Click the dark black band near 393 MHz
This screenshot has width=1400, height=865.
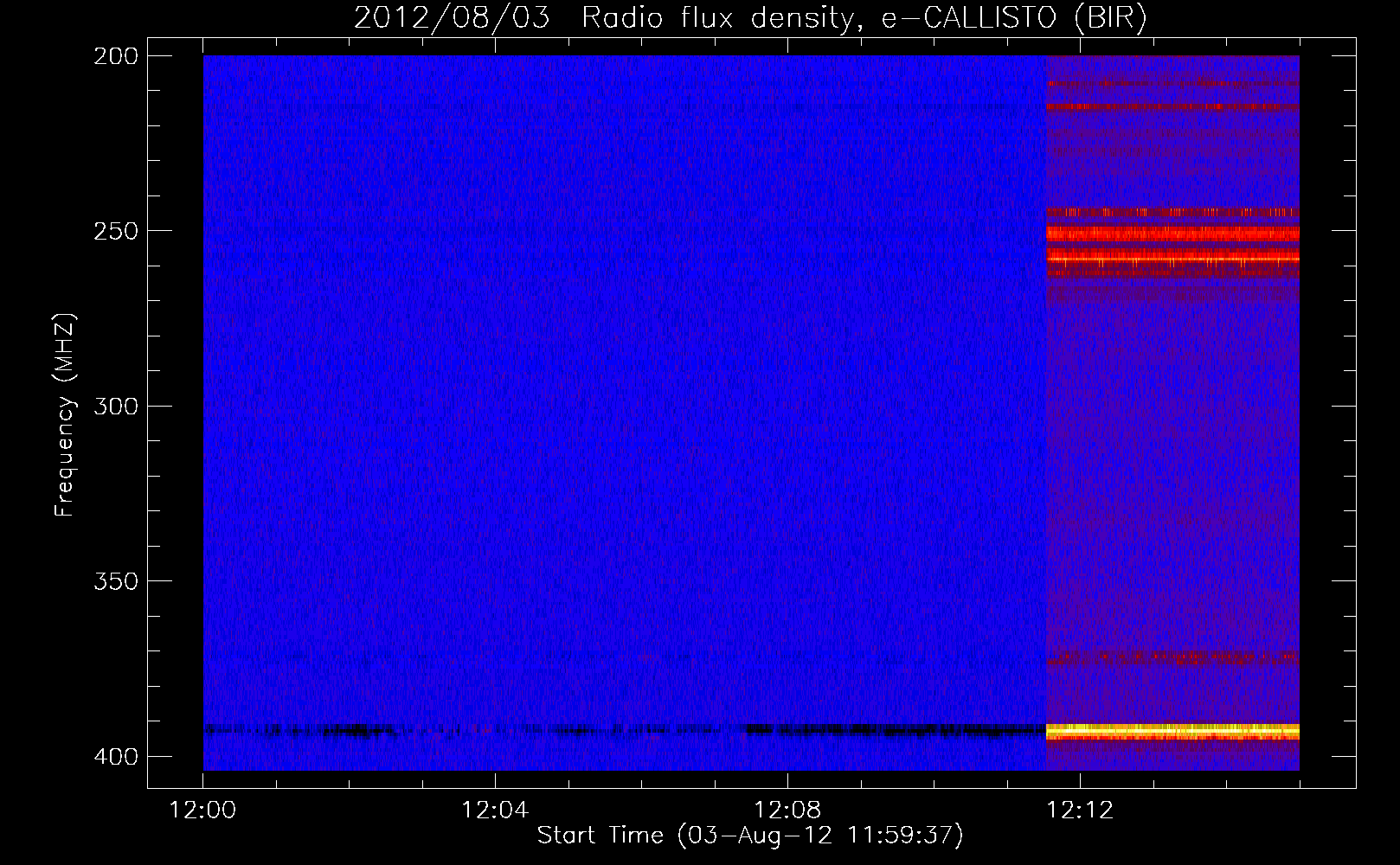coord(625,731)
